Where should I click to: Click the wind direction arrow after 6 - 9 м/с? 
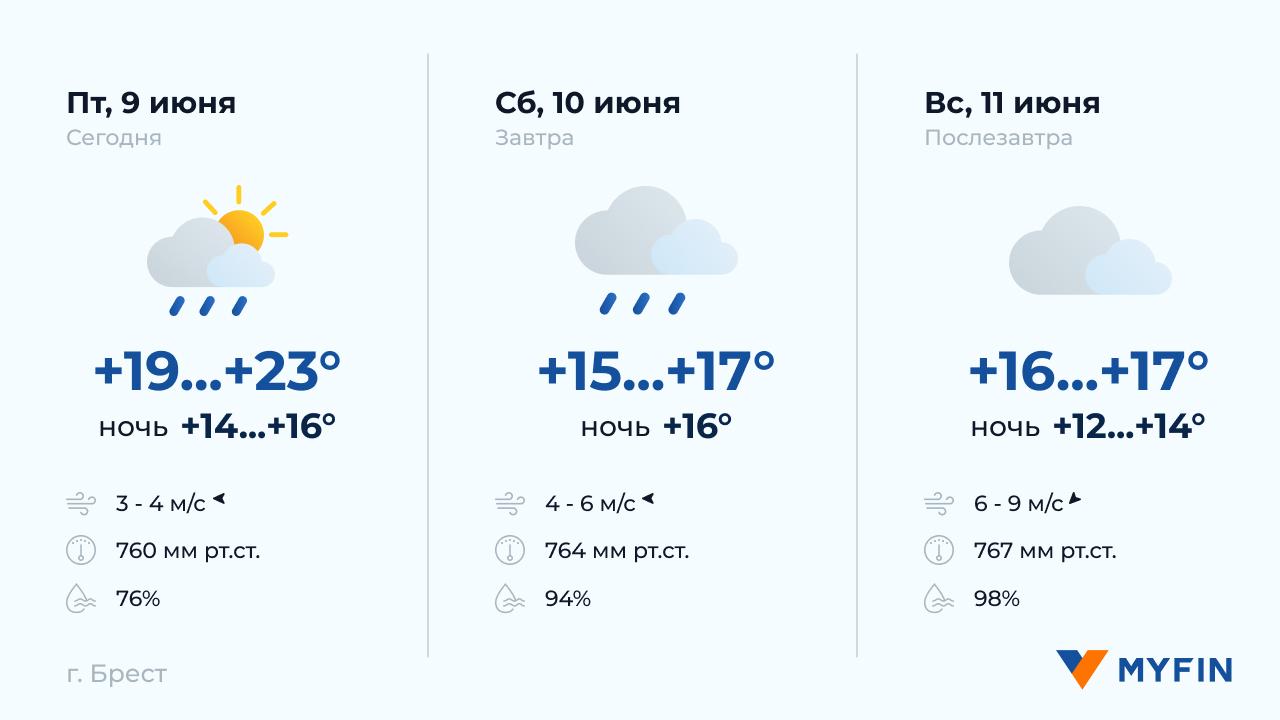tap(1074, 499)
